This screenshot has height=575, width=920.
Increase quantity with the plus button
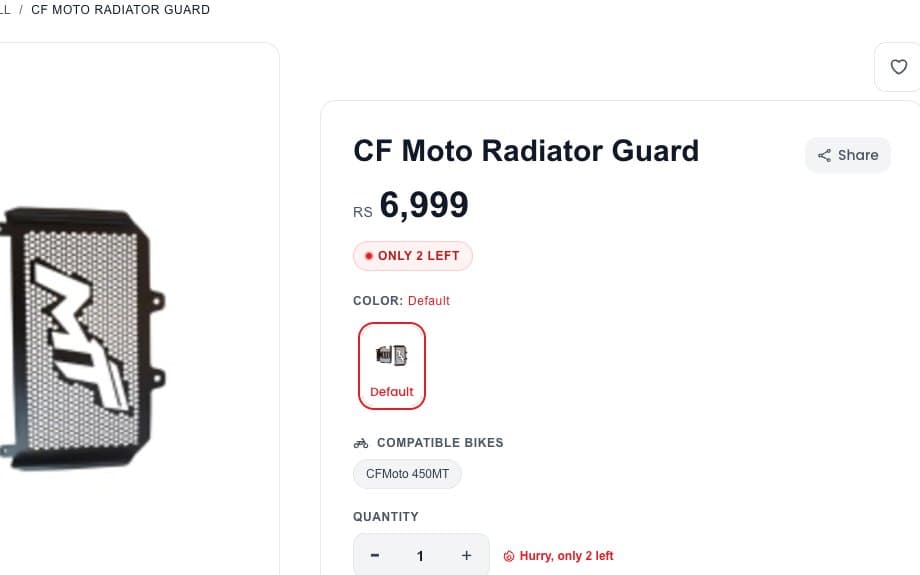[x=466, y=555]
